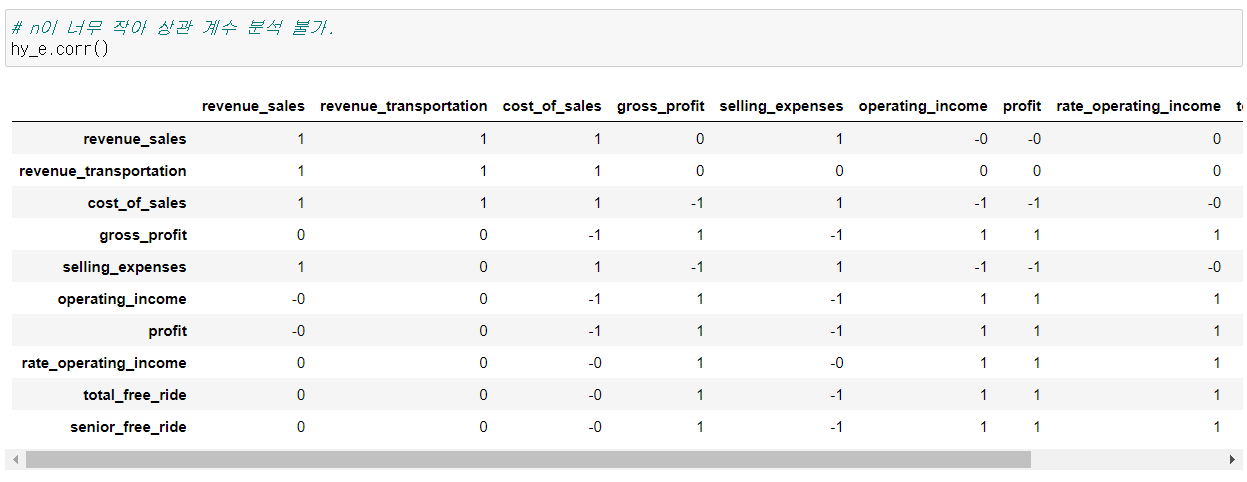Click revenue_transportation row's selling_expenses value
Viewport: 1247px width, 482px height.
[839, 171]
